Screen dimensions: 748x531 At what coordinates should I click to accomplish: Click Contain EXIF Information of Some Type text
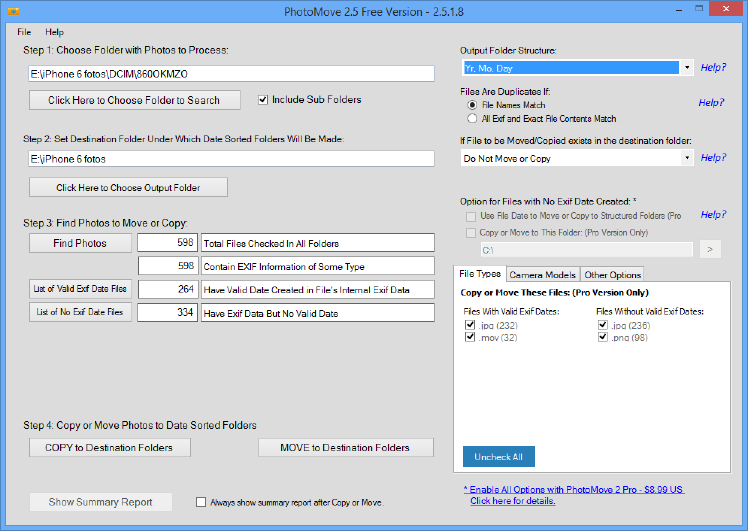click(284, 267)
